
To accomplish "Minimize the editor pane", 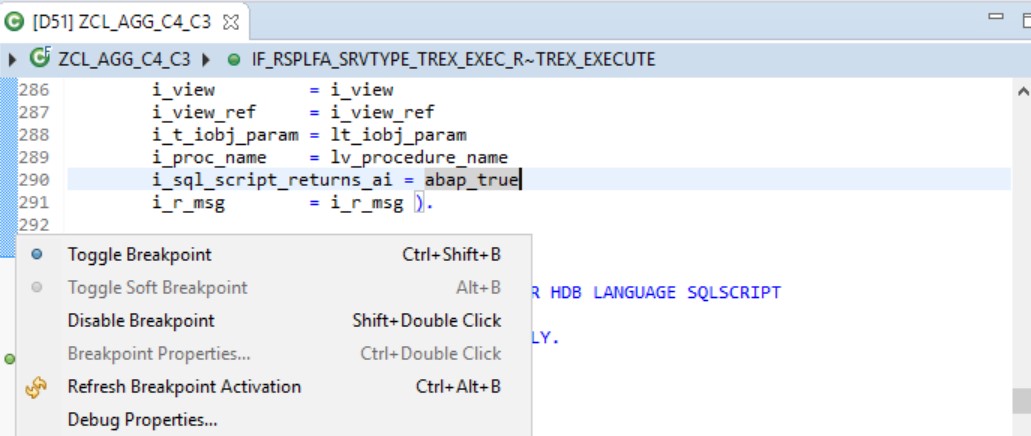I will [x=995, y=17].
